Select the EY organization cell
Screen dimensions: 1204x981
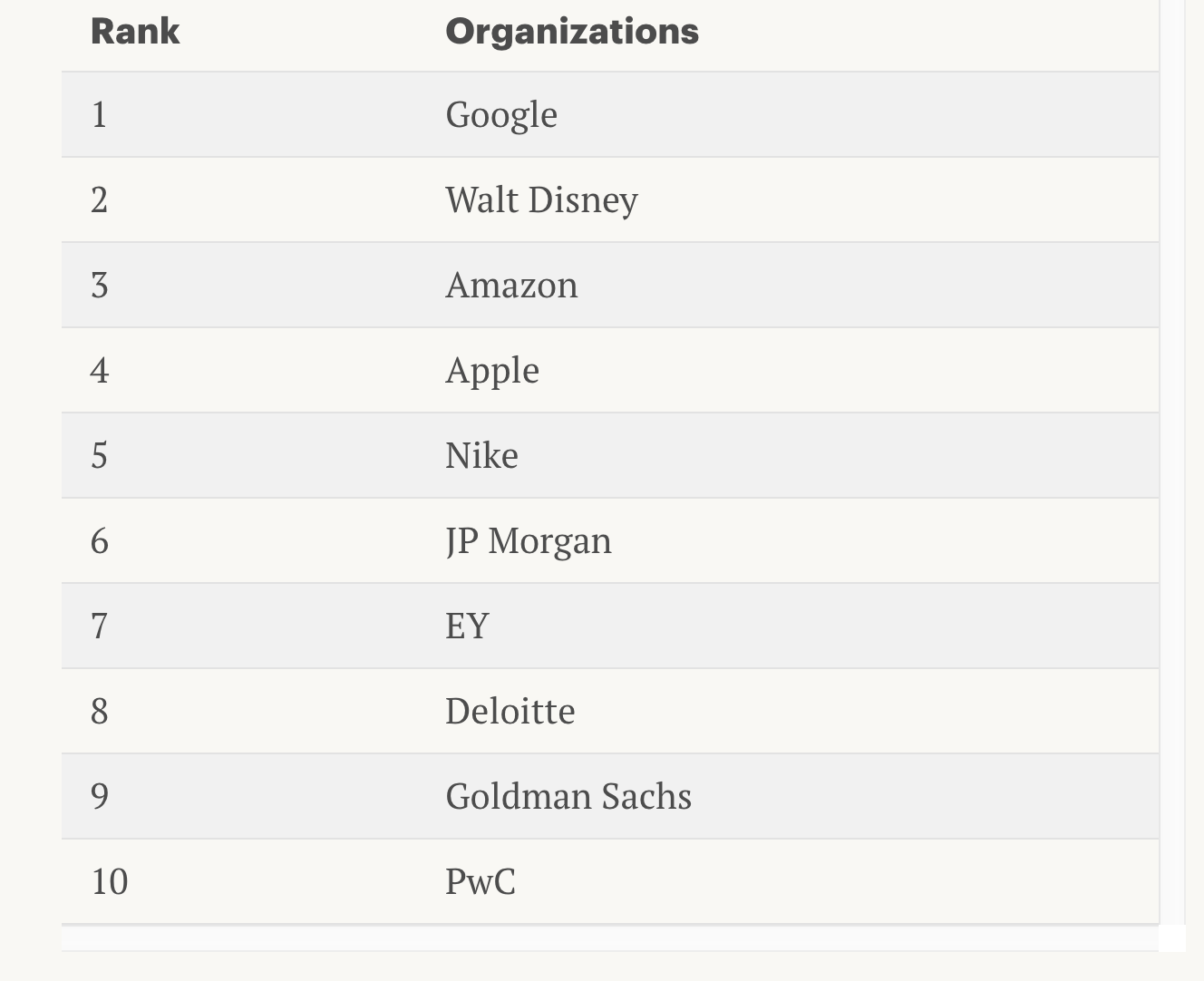[467, 626]
